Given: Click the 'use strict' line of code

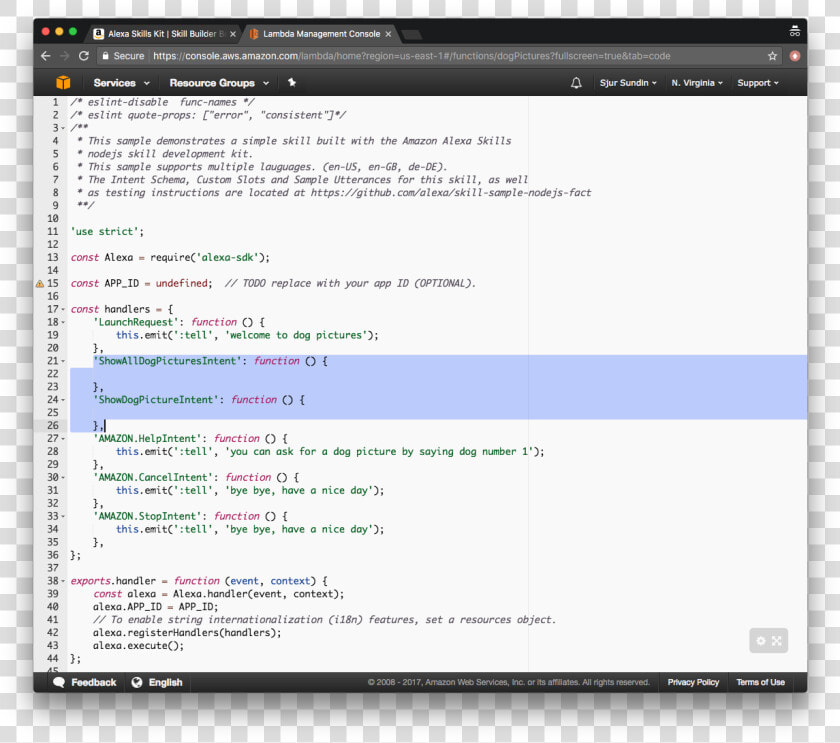Looking at the screenshot, I should [x=107, y=231].
